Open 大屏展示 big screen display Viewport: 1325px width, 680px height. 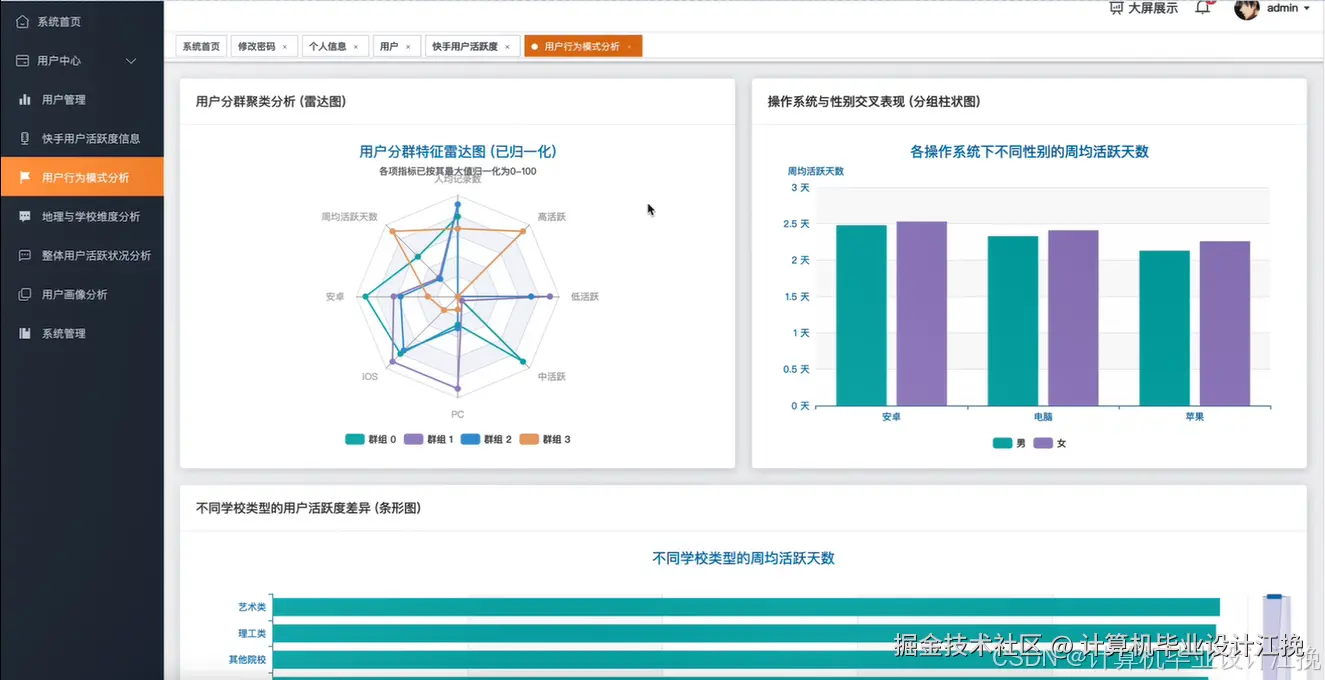1152,8
